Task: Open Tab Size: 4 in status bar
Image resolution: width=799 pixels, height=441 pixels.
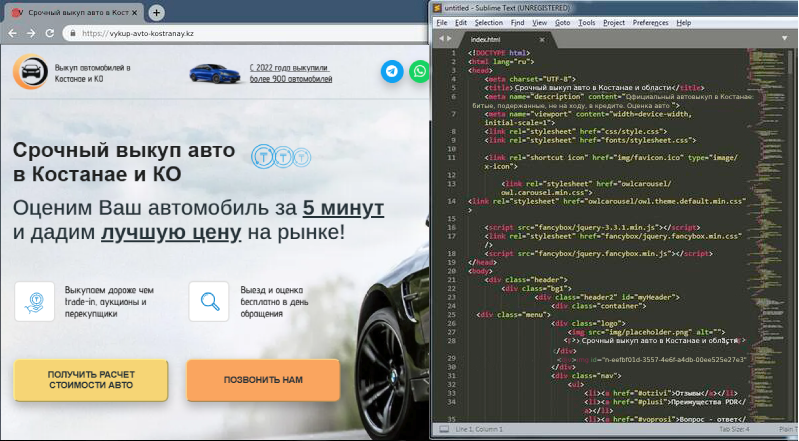Action: pyautogui.click(x=734, y=429)
